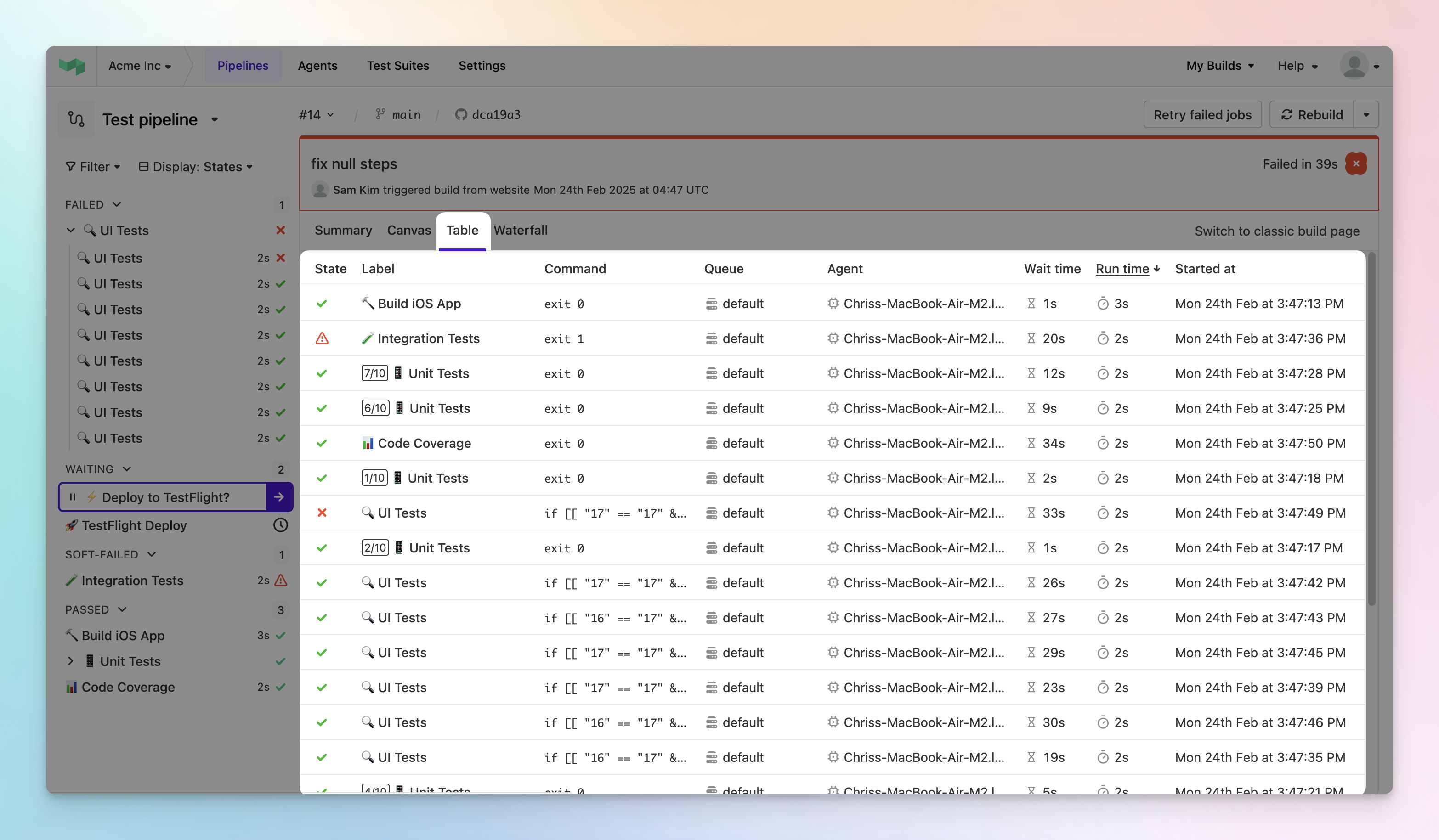The width and height of the screenshot is (1439, 840).
Task: Click the lightning bolt on Deploy to TestFlight
Action: pyautogui.click(x=91, y=497)
